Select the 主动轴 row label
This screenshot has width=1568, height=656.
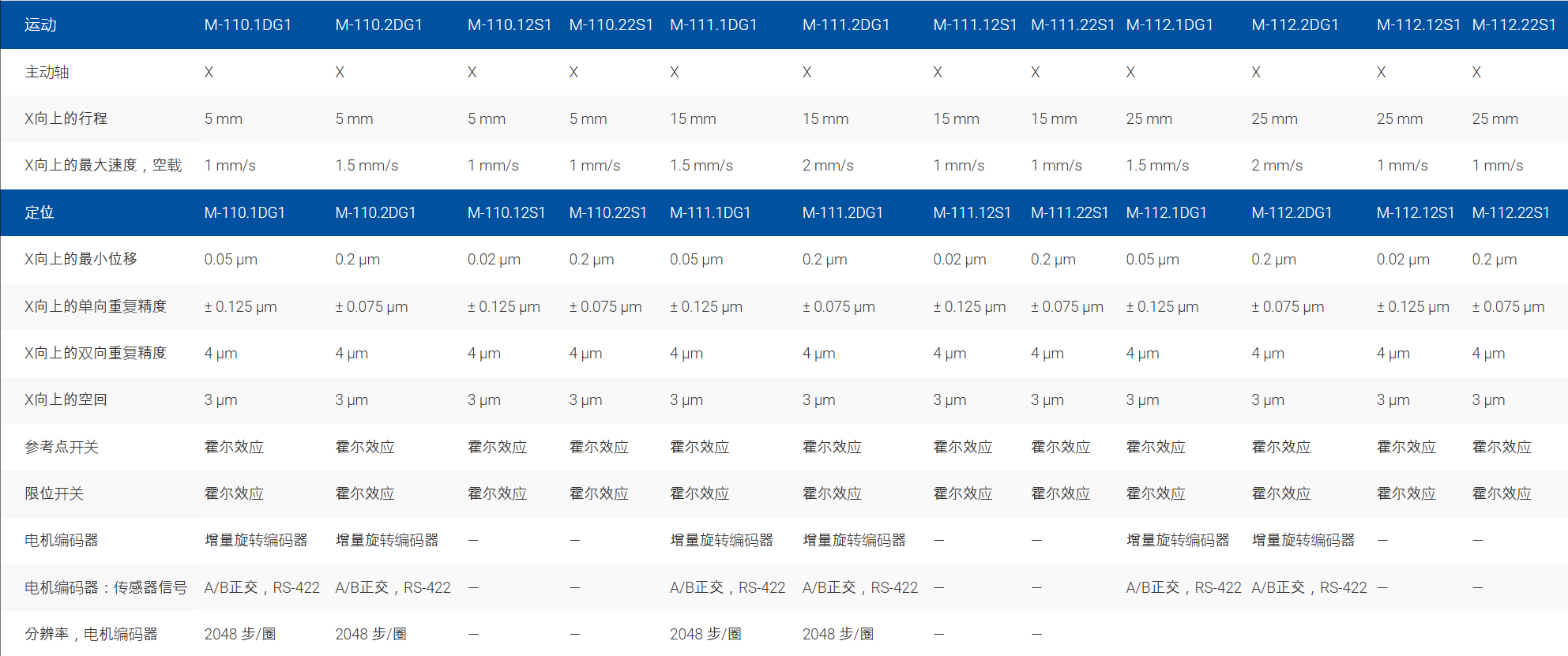47,73
